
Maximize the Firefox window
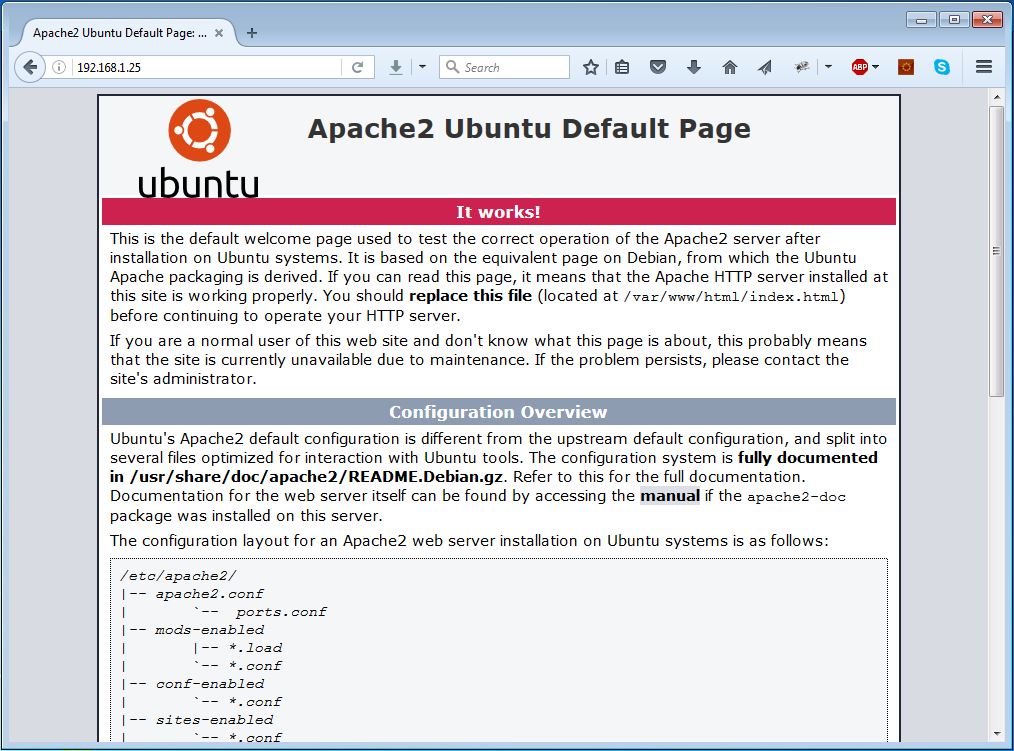tap(954, 20)
